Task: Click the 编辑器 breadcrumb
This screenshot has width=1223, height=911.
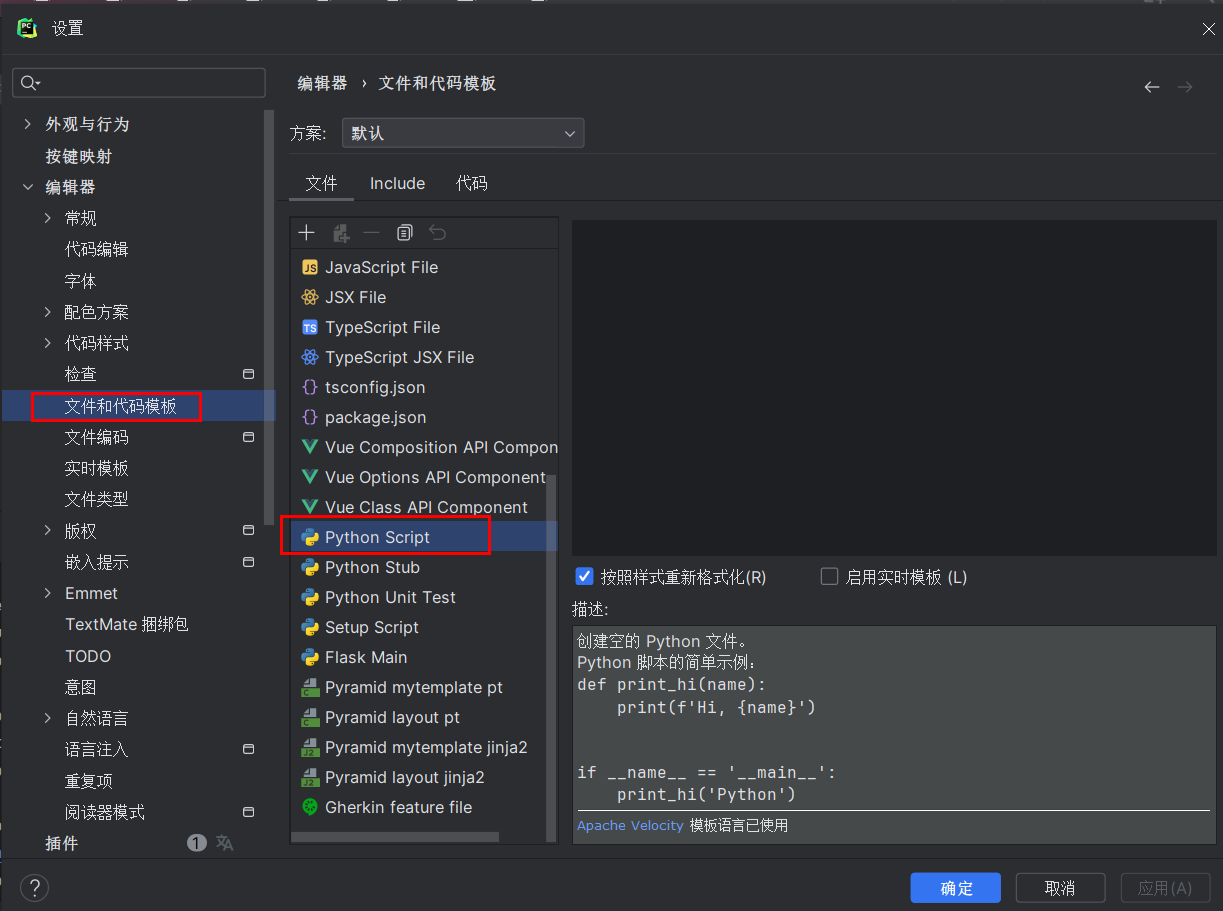Action: click(x=322, y=84)
